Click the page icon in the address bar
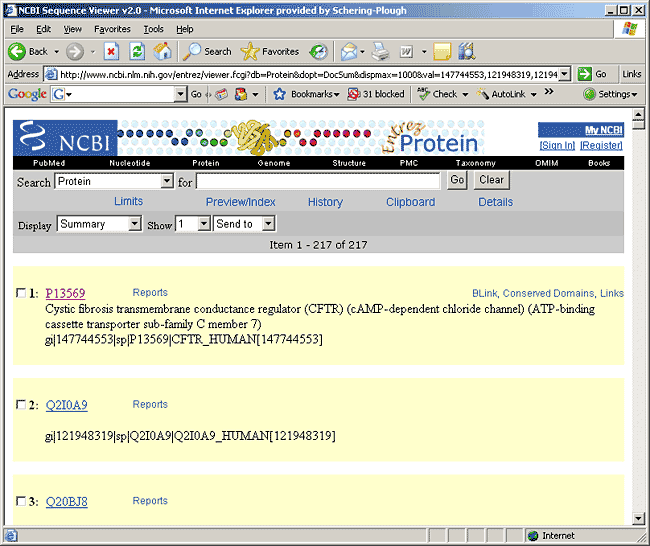The image size is (650, 546). click(x=51, y=74)
